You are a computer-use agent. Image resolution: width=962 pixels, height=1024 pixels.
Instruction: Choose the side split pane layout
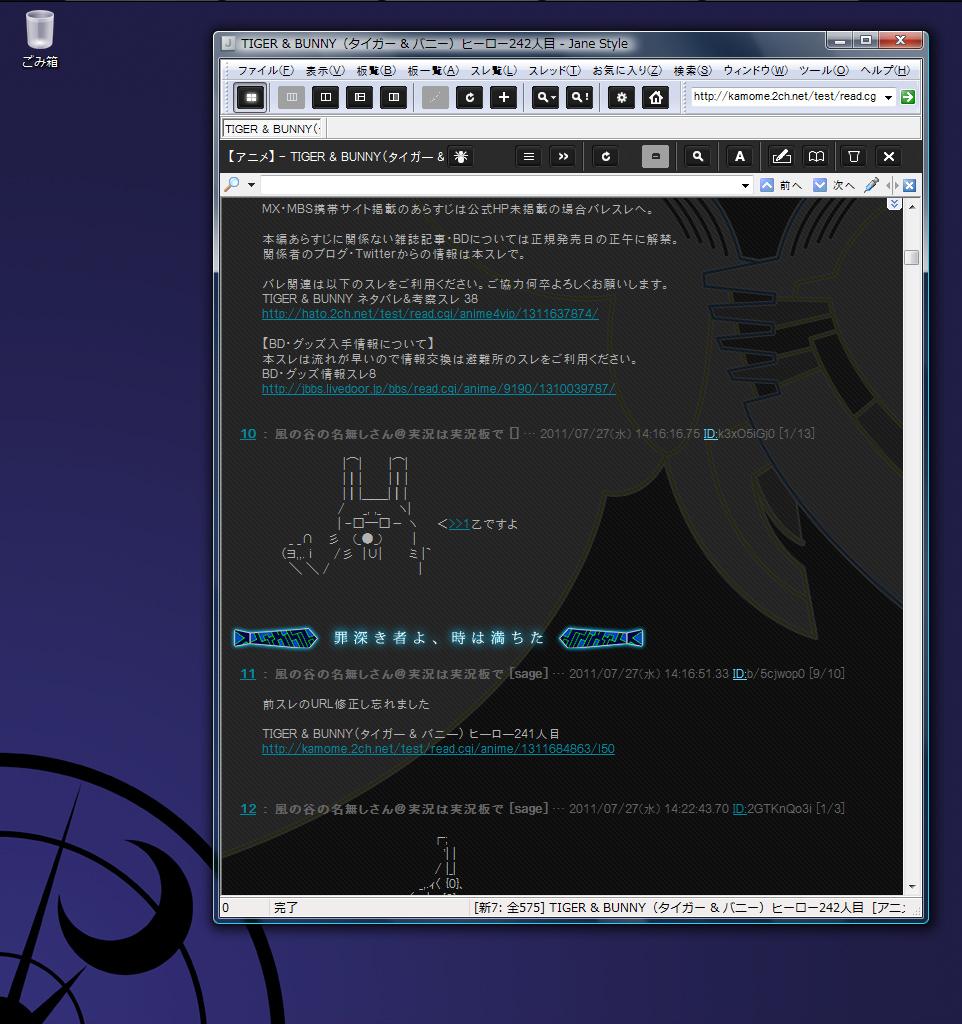tap(393, 98)
